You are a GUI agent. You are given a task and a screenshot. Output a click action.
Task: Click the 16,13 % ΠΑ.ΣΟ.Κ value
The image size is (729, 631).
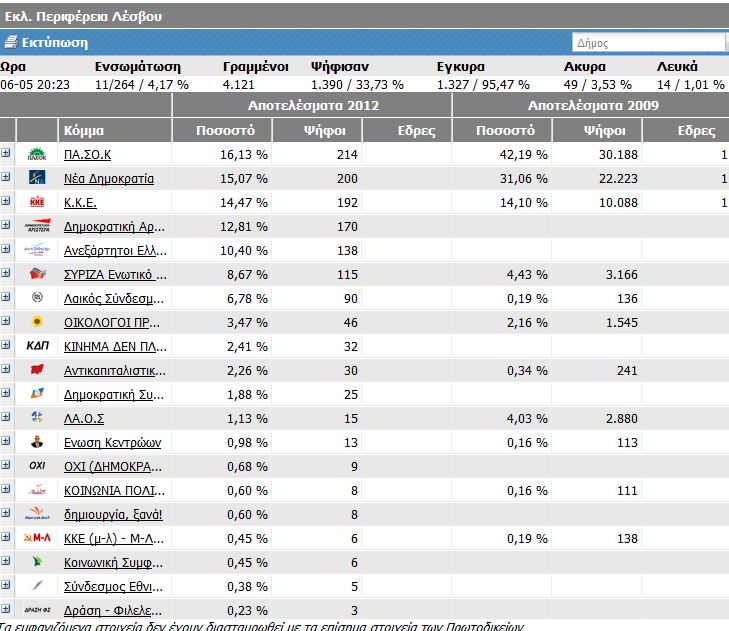[x=244, y=155]
